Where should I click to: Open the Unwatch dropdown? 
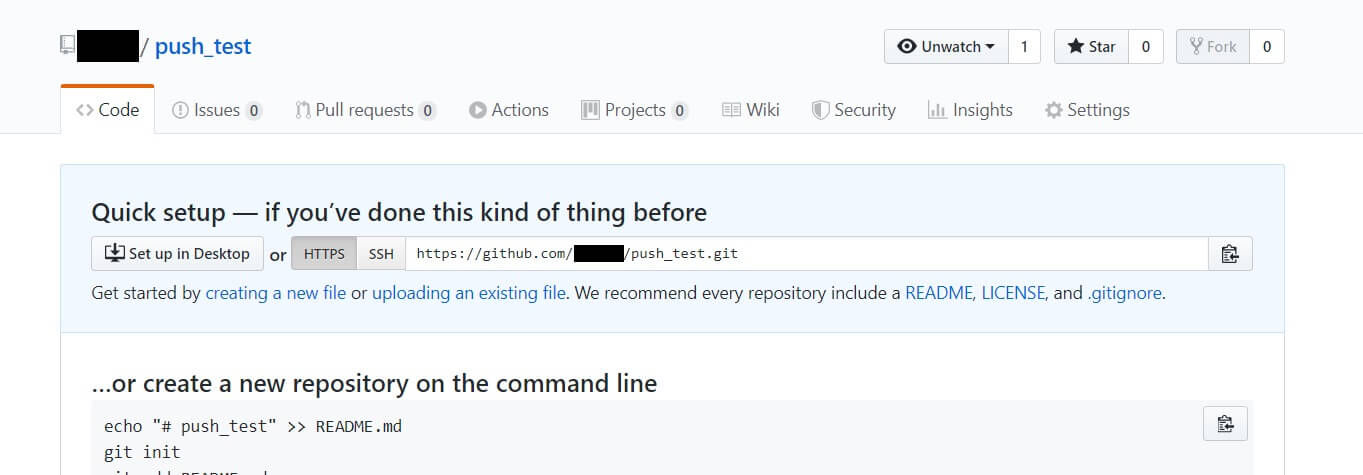(x=946, y=47)
